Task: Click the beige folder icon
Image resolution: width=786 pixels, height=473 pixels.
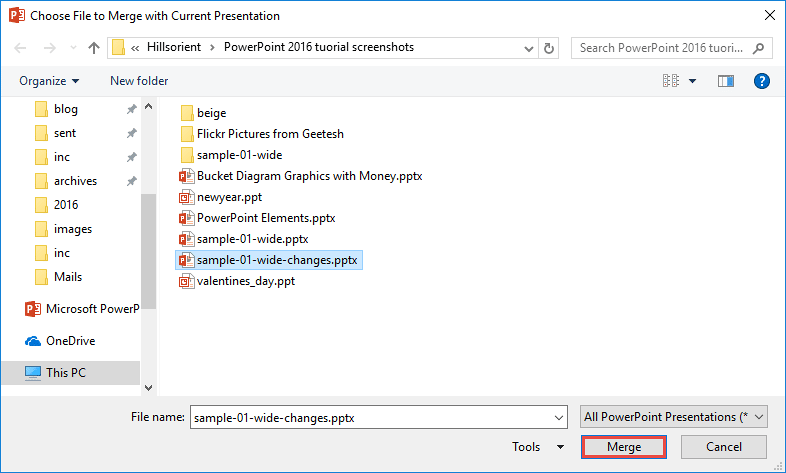Action: click(187, 113)
